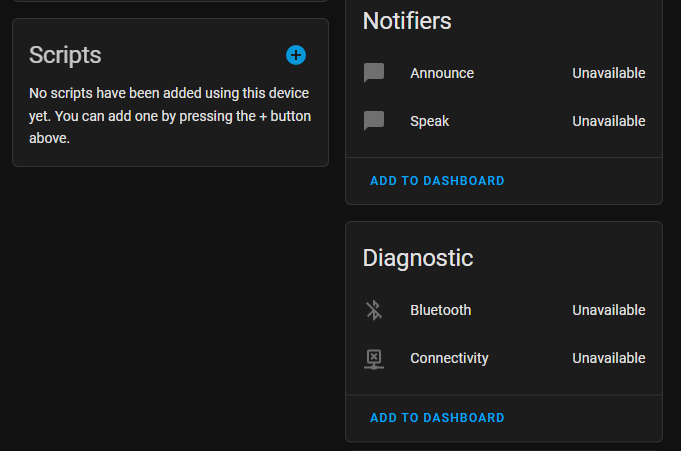
Task: Click Bluetooth's Unavailable state text
Action: [608, 310]
